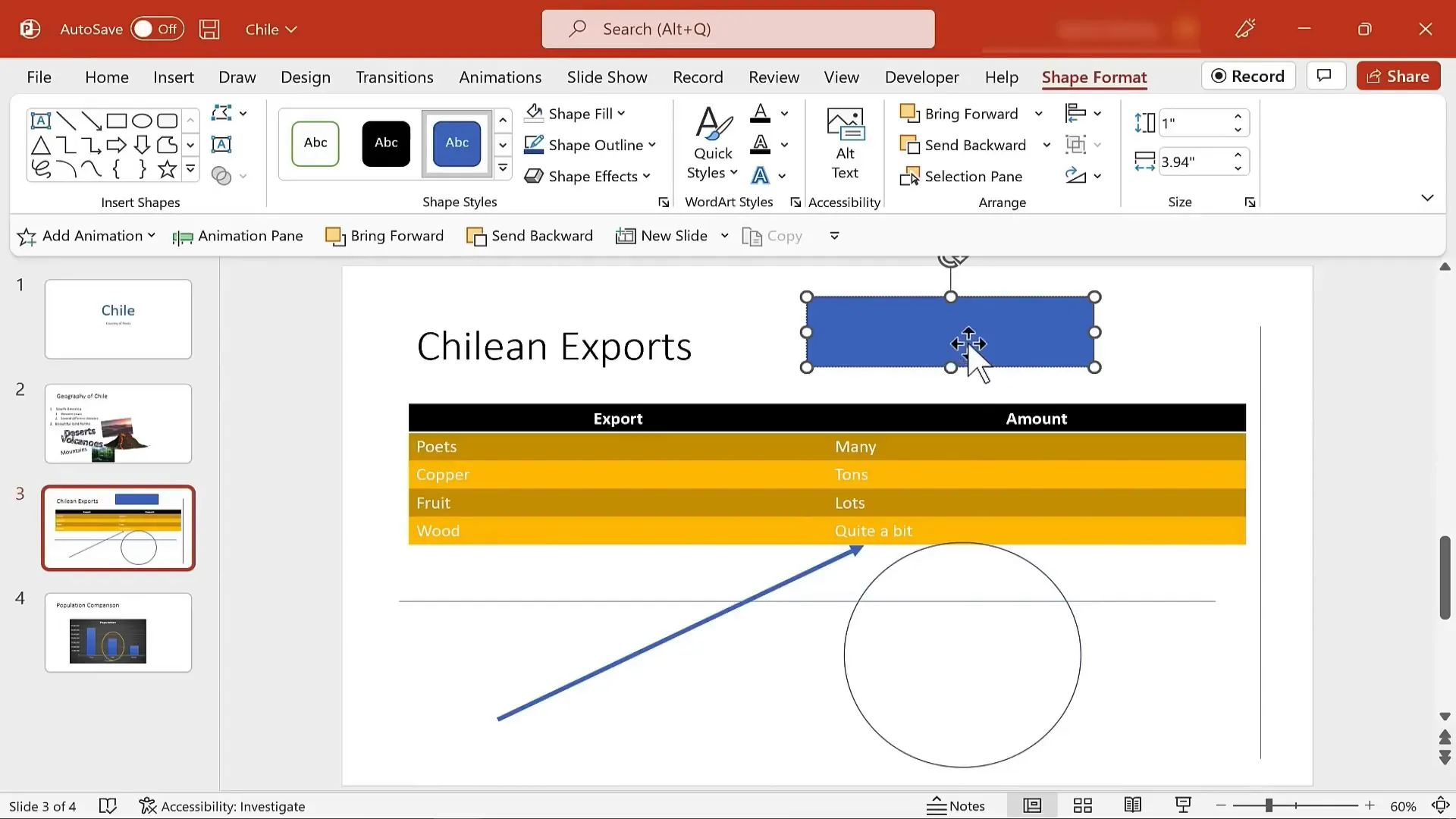
Task: Select slide 4 Population Comparison thumbnail
Action: (118, 632)
